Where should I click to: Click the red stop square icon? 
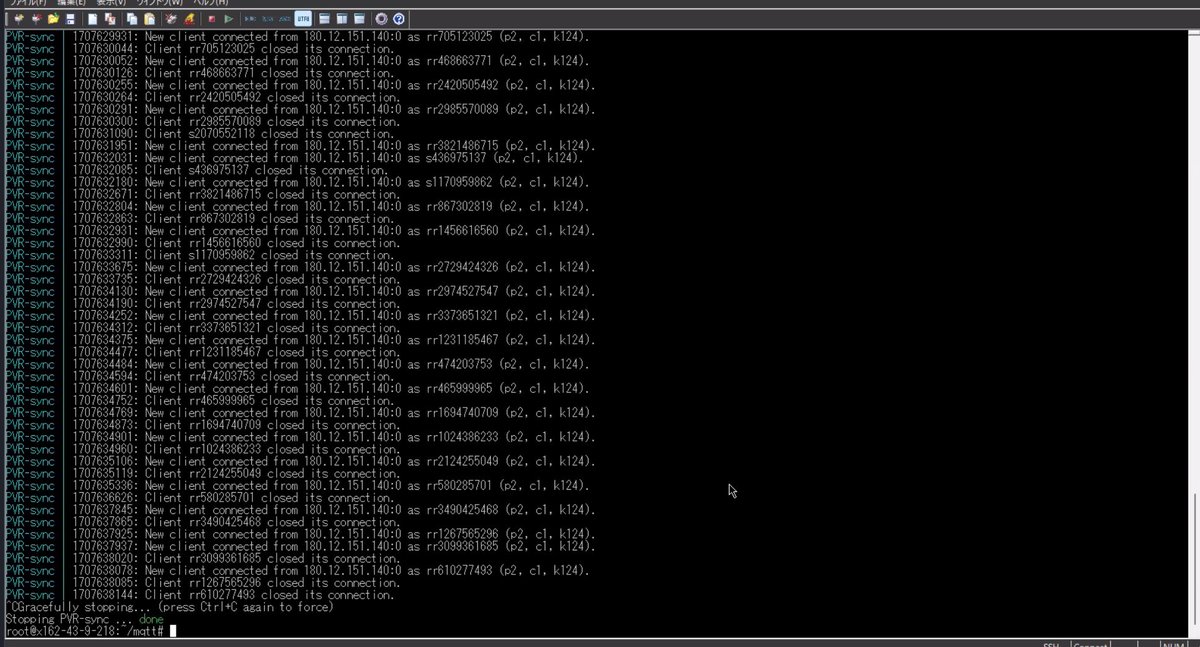[211, 19]
